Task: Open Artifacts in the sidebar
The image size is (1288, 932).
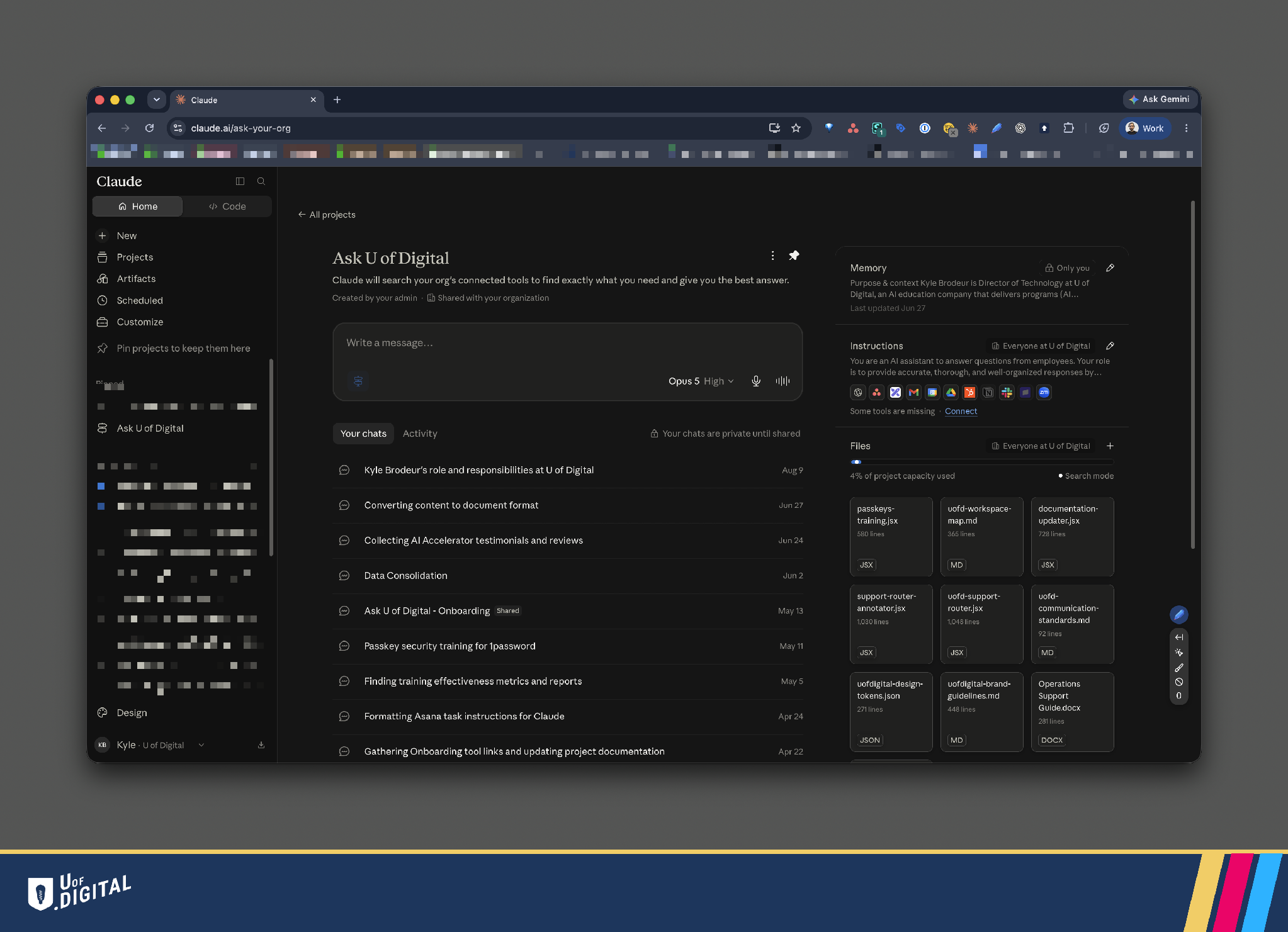Action: [x=136, y=279]
